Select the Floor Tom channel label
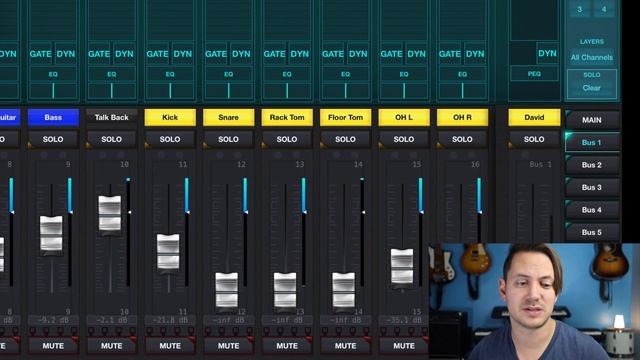The image size is (640, 360). (x=345, y=118)
